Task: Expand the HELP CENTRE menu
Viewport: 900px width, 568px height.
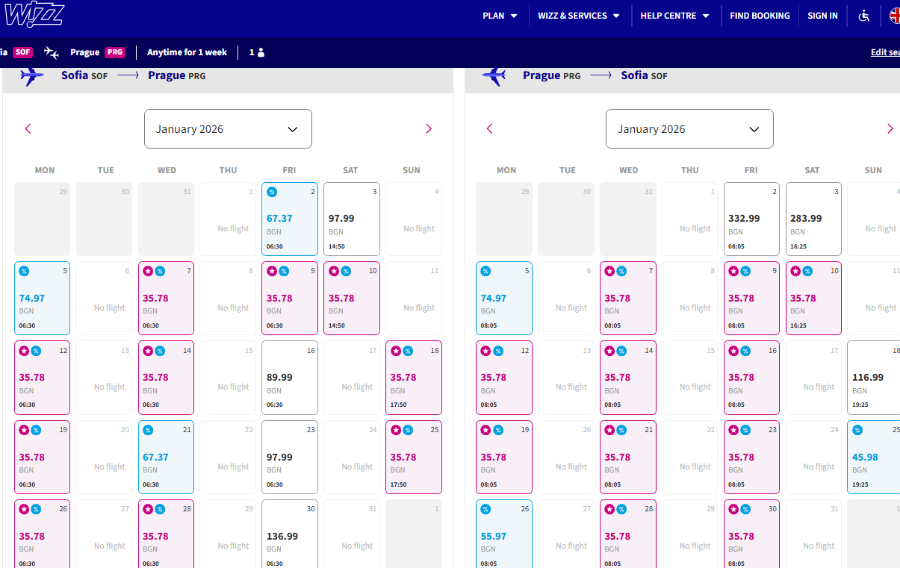Action: tap(674, 16)
